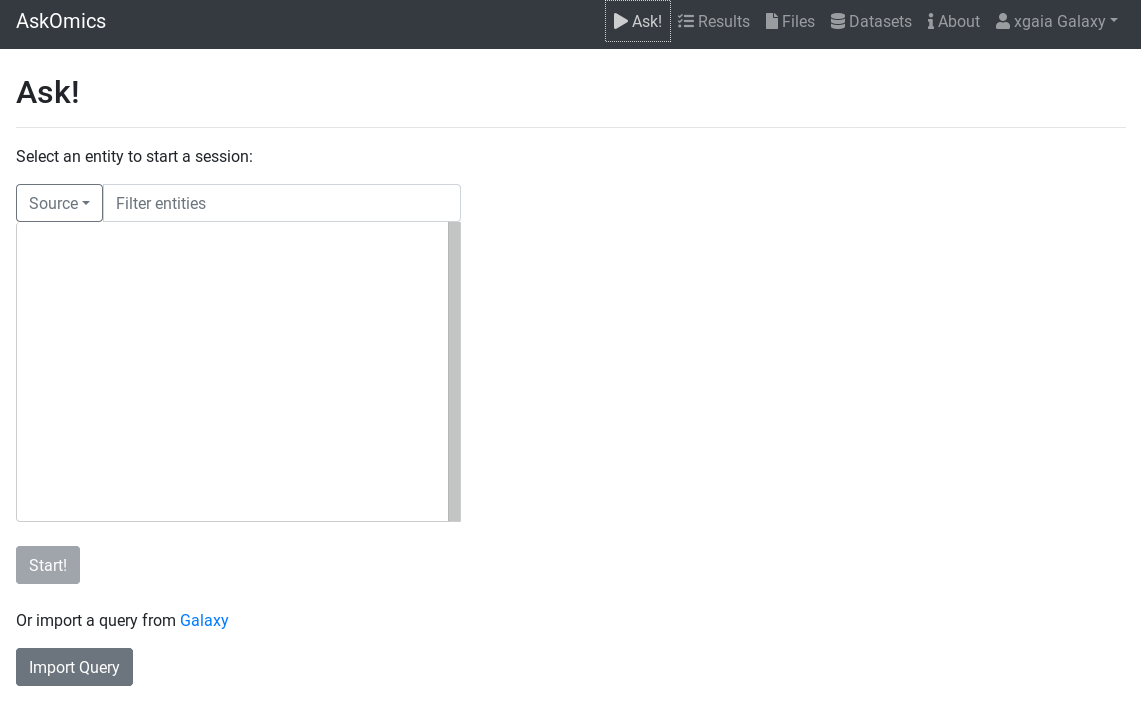Screen dimensions: 1141x701
Task: Click the play icon beside Ask!
Action: click(621, 21)
